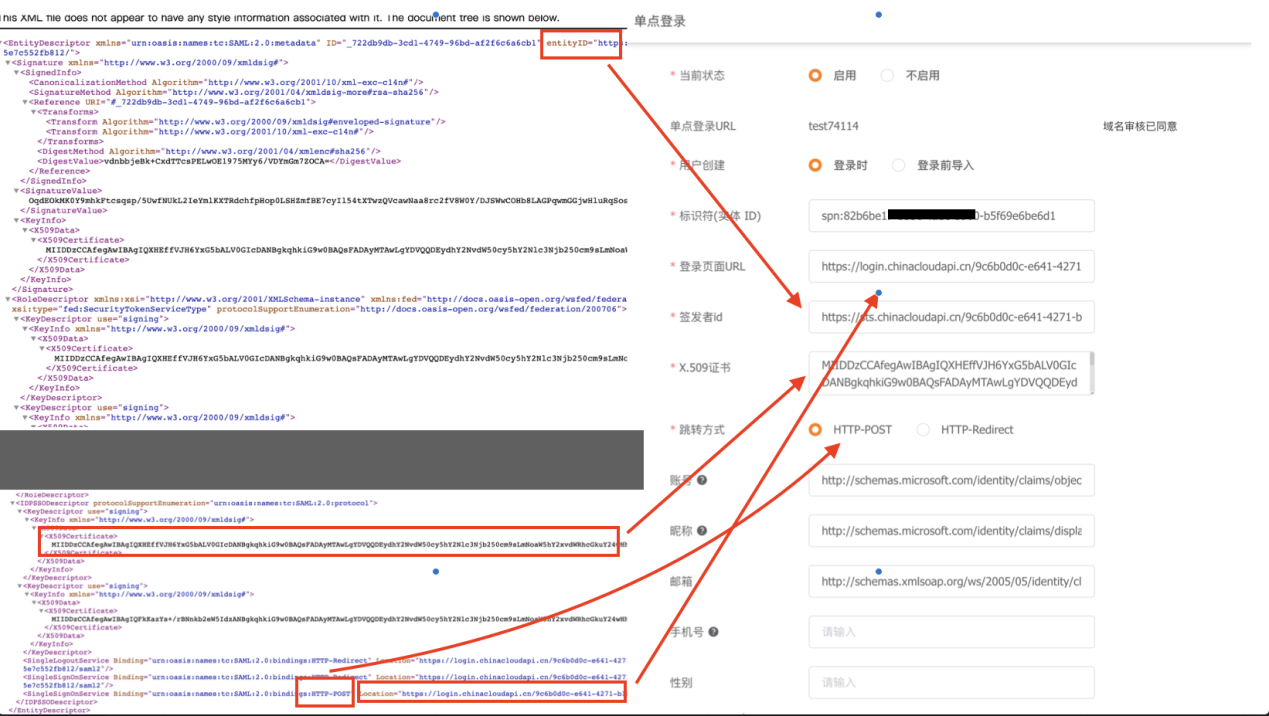
Task: Click the empty 性别 input field
Action: [x=950, y=682]
